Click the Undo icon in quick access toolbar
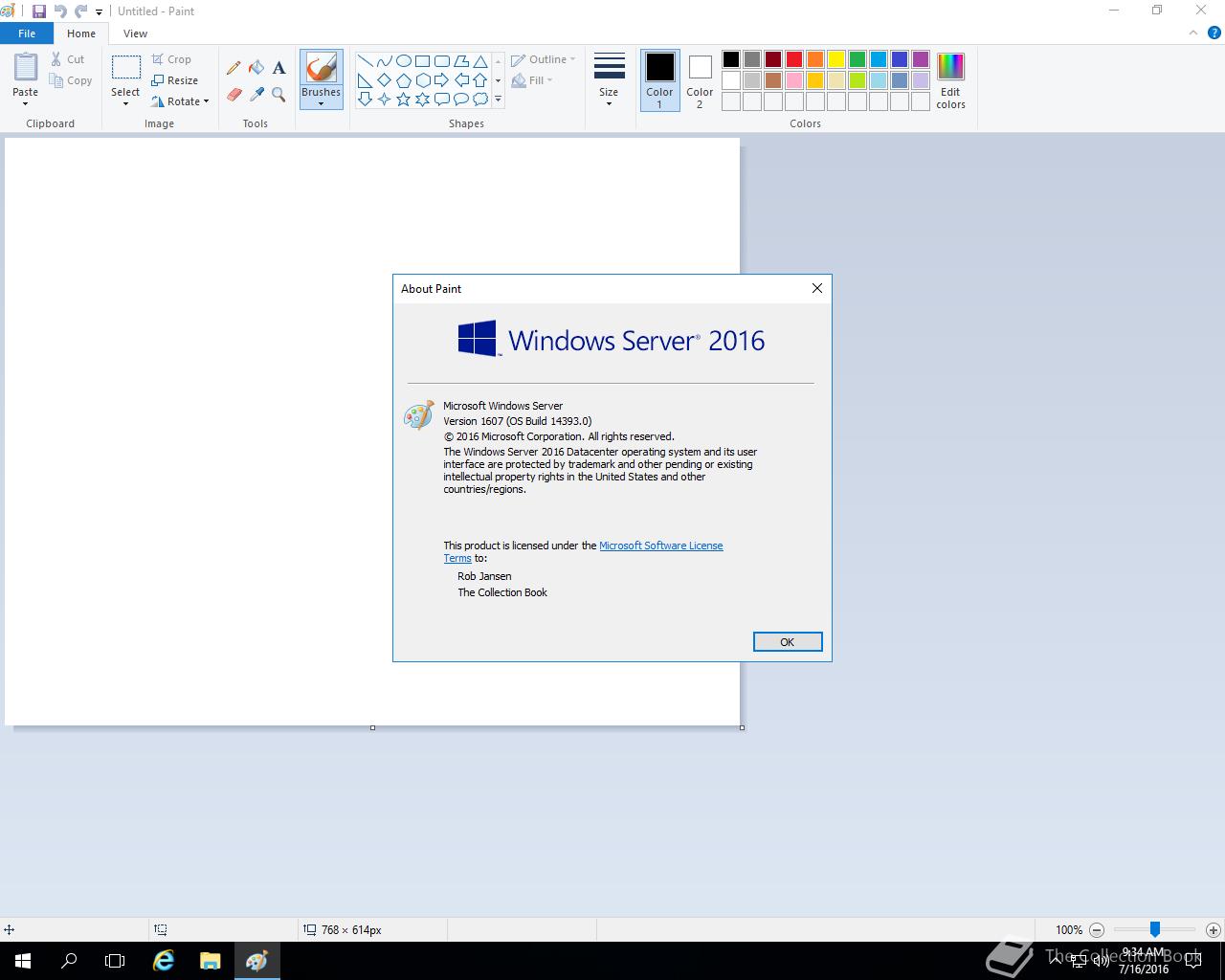This screenshot has height=980, width=1225. click(x=60, y=11)
